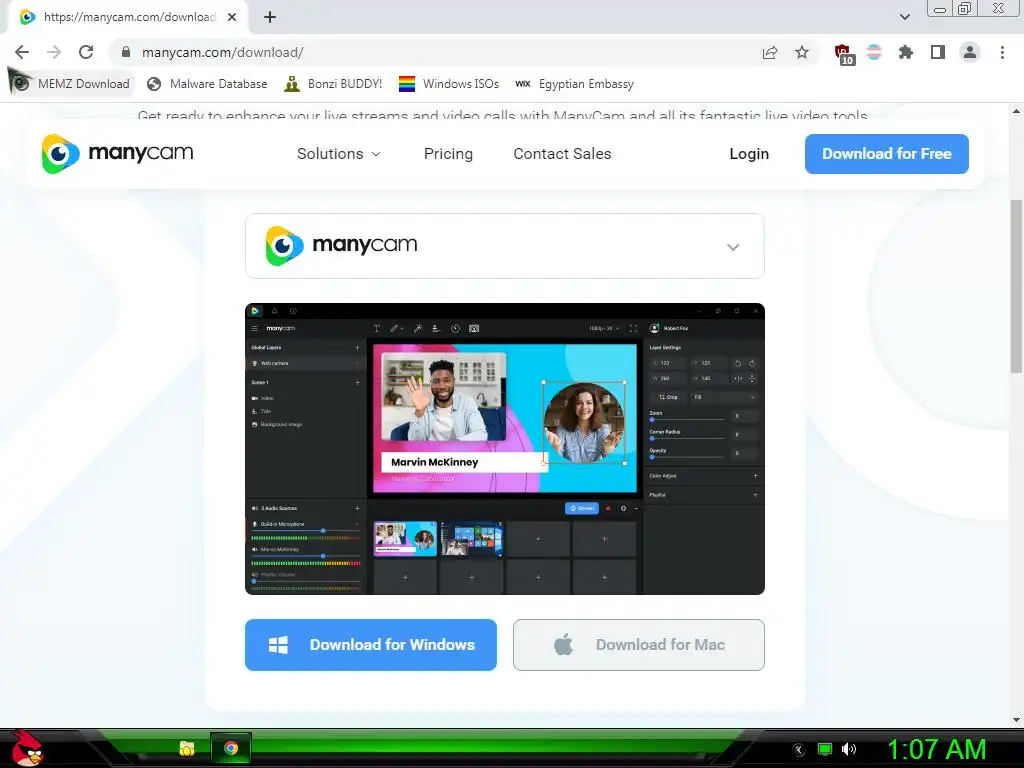Click Download for Mac button
Screen dimensions: 1024x768
[639, 645]
